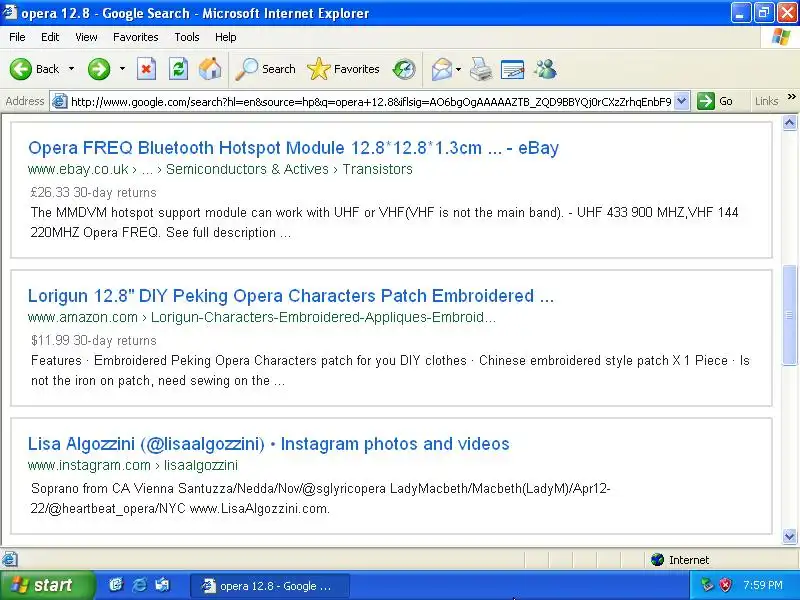Click the Soprano from CA Vienna description
The image size is (800, 600).
pyautogui.click(x=320, y=498)
